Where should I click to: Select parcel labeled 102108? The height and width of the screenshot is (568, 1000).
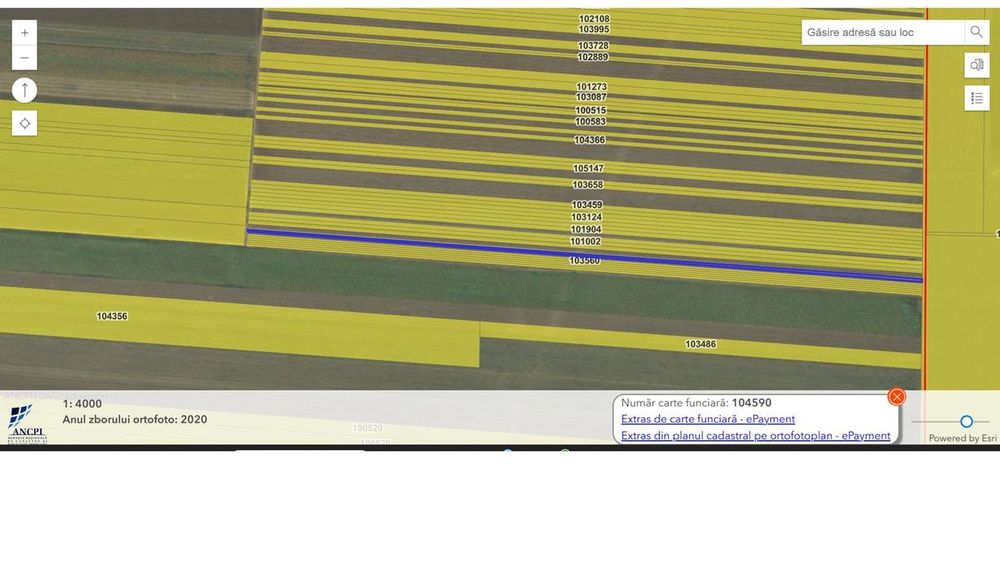coord(594,19)
